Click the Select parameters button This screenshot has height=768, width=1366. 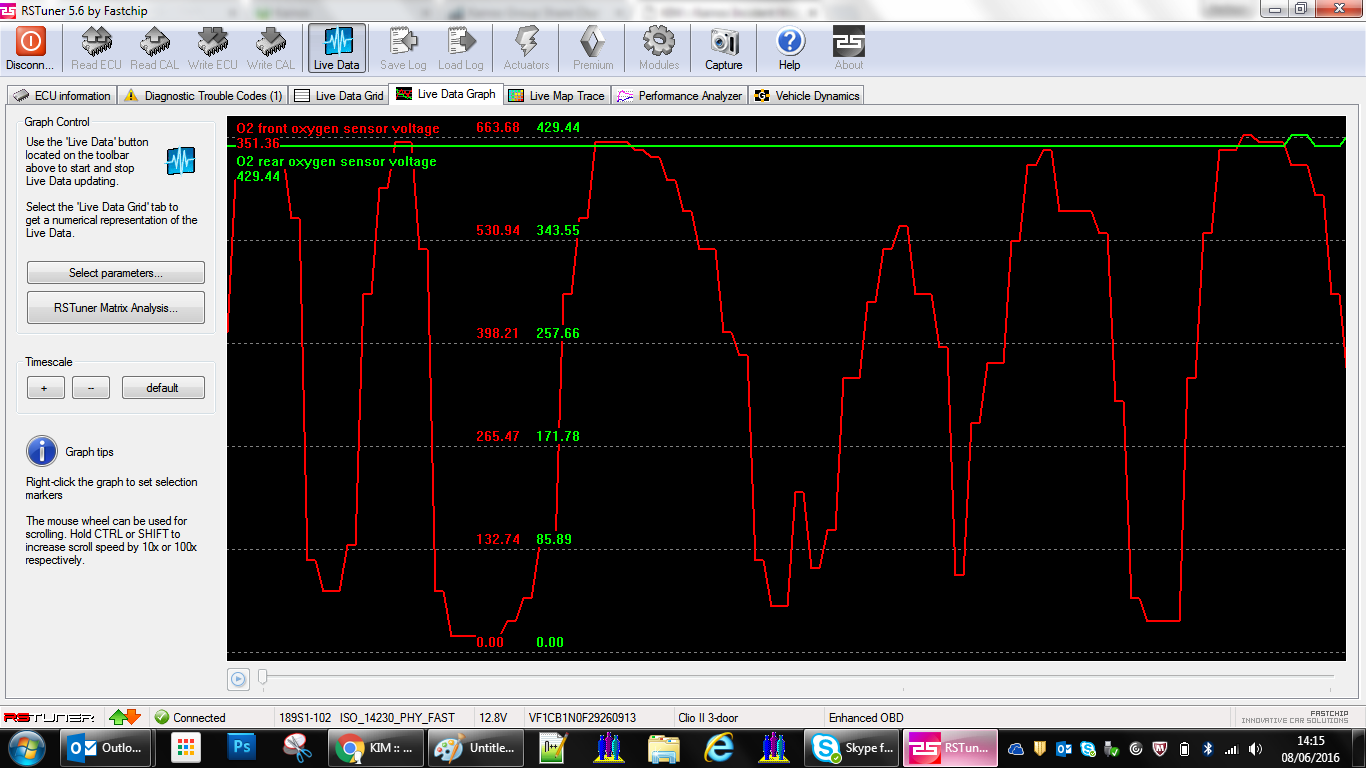[115, 273]
